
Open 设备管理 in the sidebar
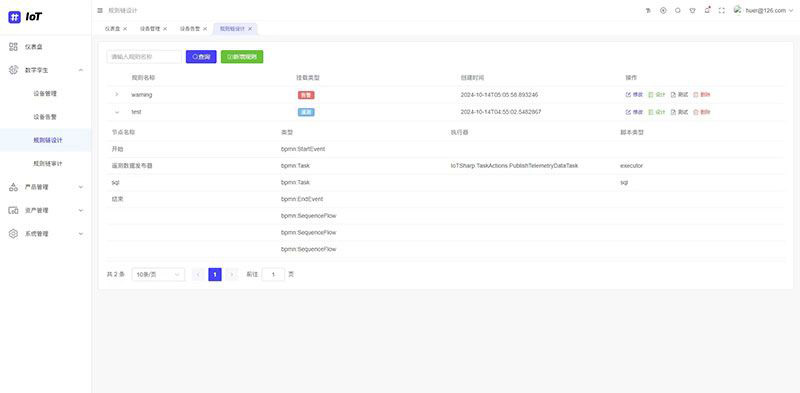click(46, 93)
